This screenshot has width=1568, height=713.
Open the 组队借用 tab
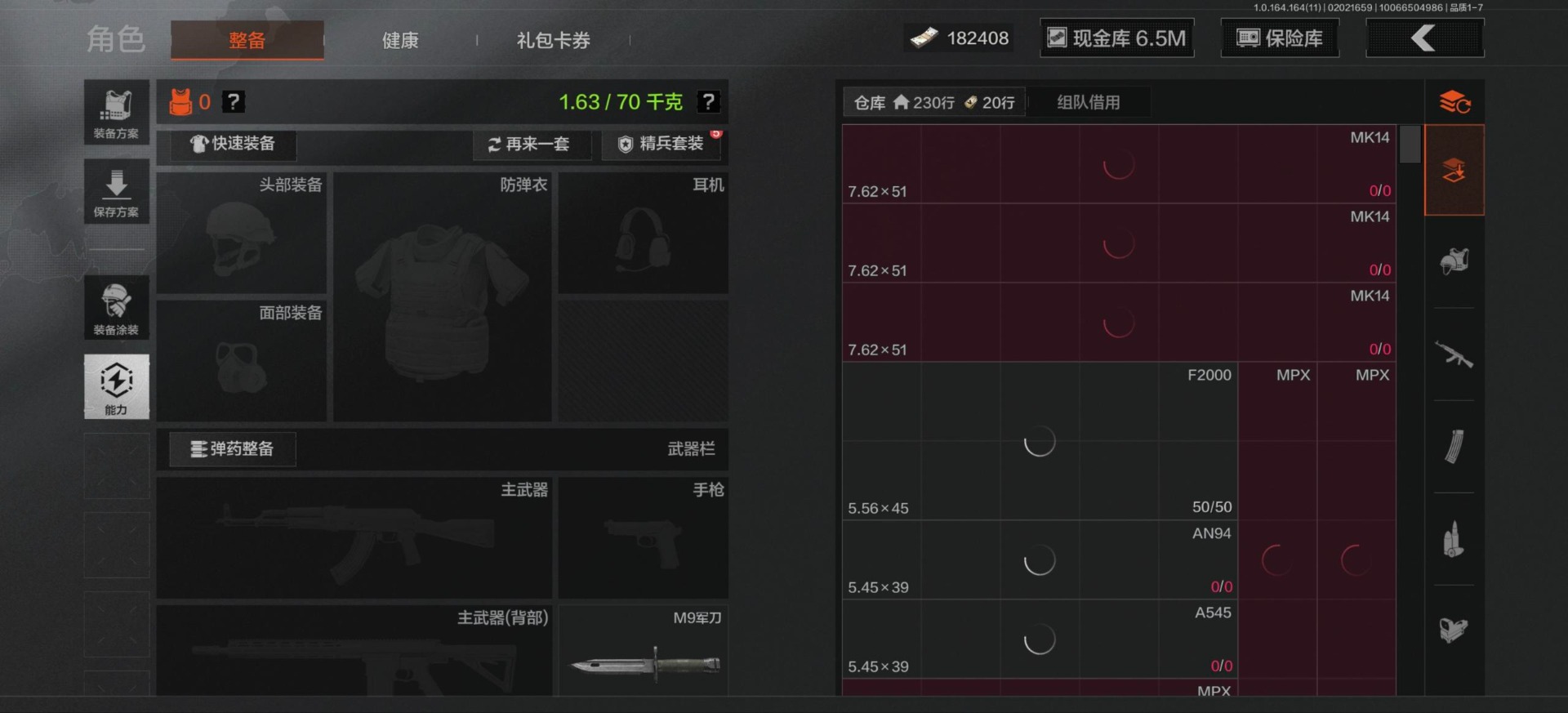(1089, 102)
